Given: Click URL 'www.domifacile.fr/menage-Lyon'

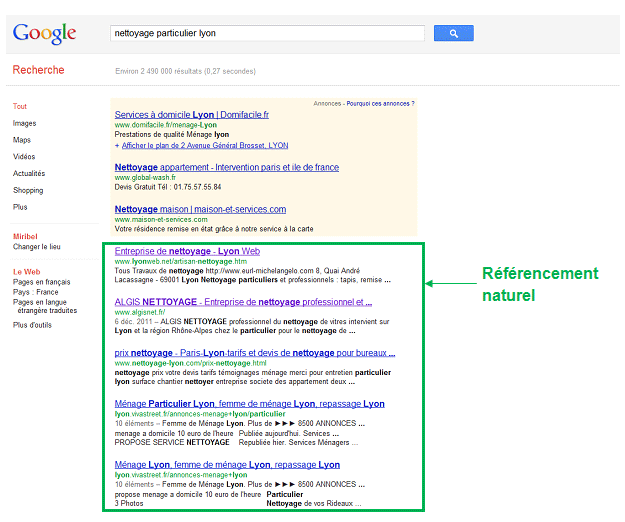Looking at the screenshot, I should click(165, 125).
